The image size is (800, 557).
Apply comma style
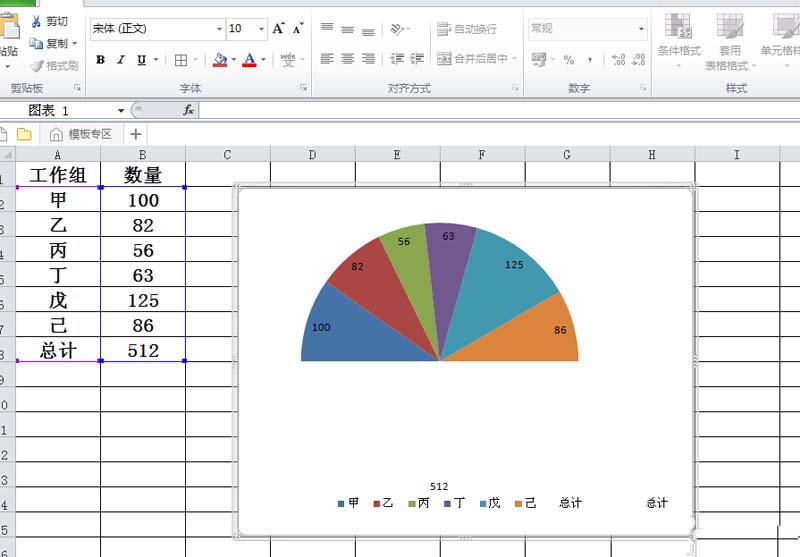(590, 60)
